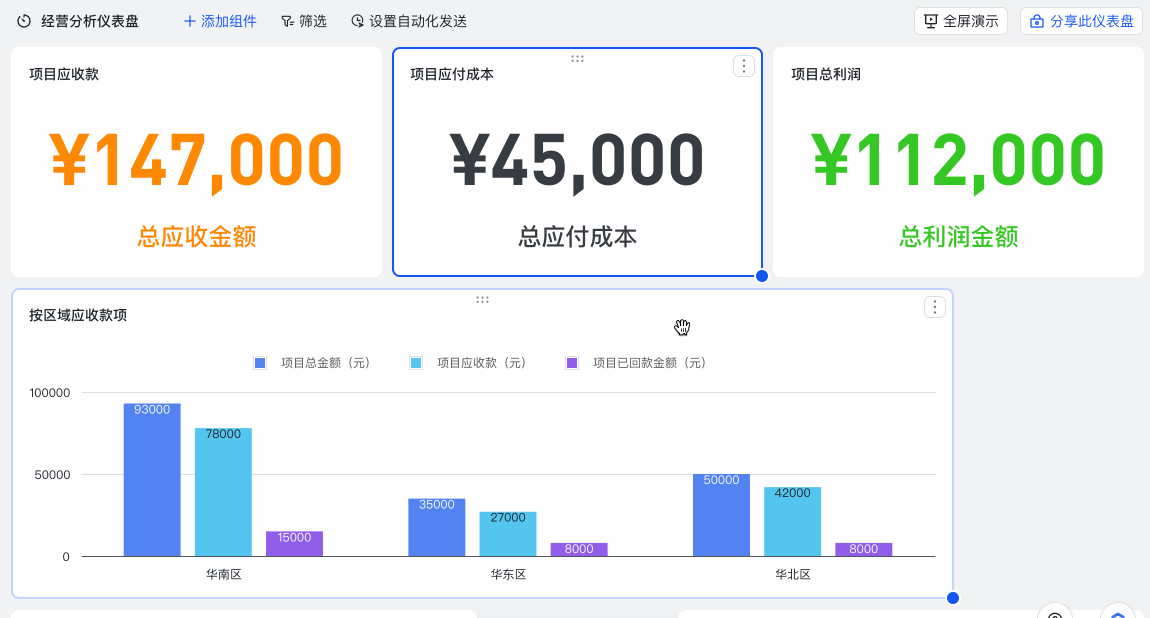Click the 添加组件 menu item
This screenshot has height=618, width=1150.
pos(220,21)
